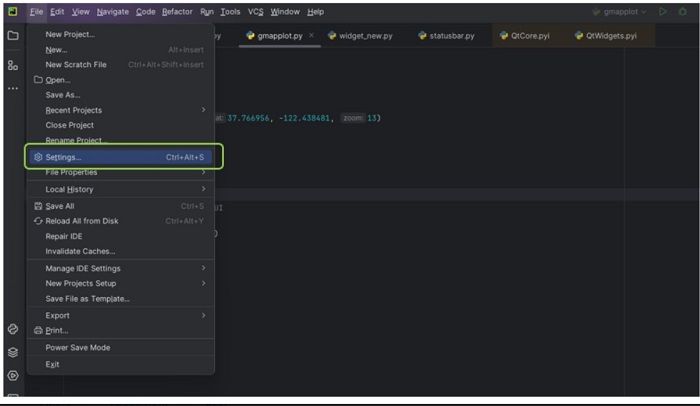Open the Structure tool window icon
This screenshot has width=700, height=406.
tap(13, 65)
